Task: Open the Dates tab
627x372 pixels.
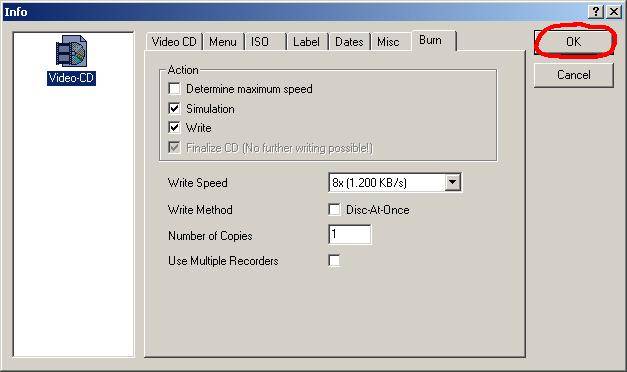Action: click(349, 42)
